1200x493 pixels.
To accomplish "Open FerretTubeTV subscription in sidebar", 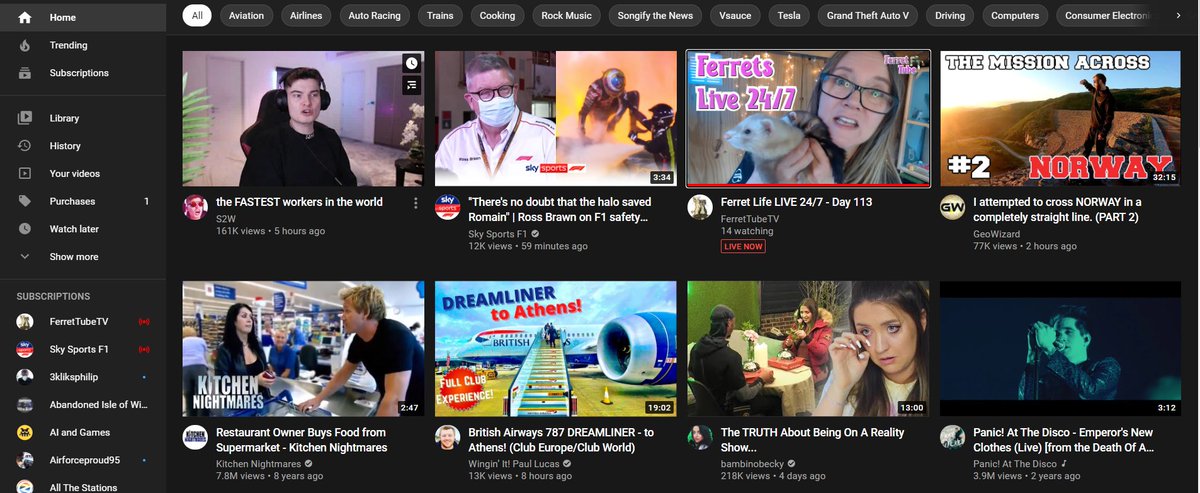I will click(83, 321).
